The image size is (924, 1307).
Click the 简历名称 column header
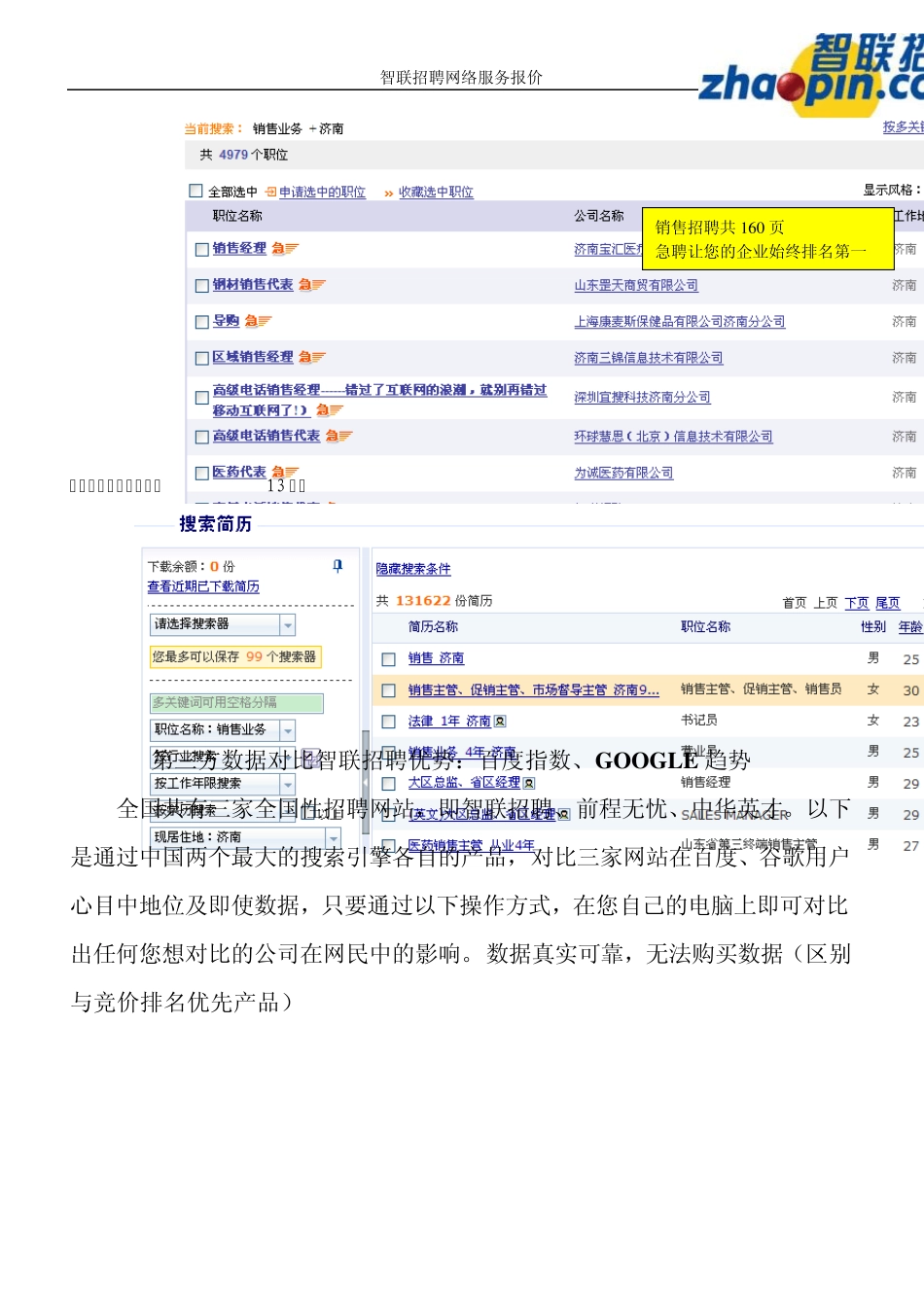click(433, 627)
